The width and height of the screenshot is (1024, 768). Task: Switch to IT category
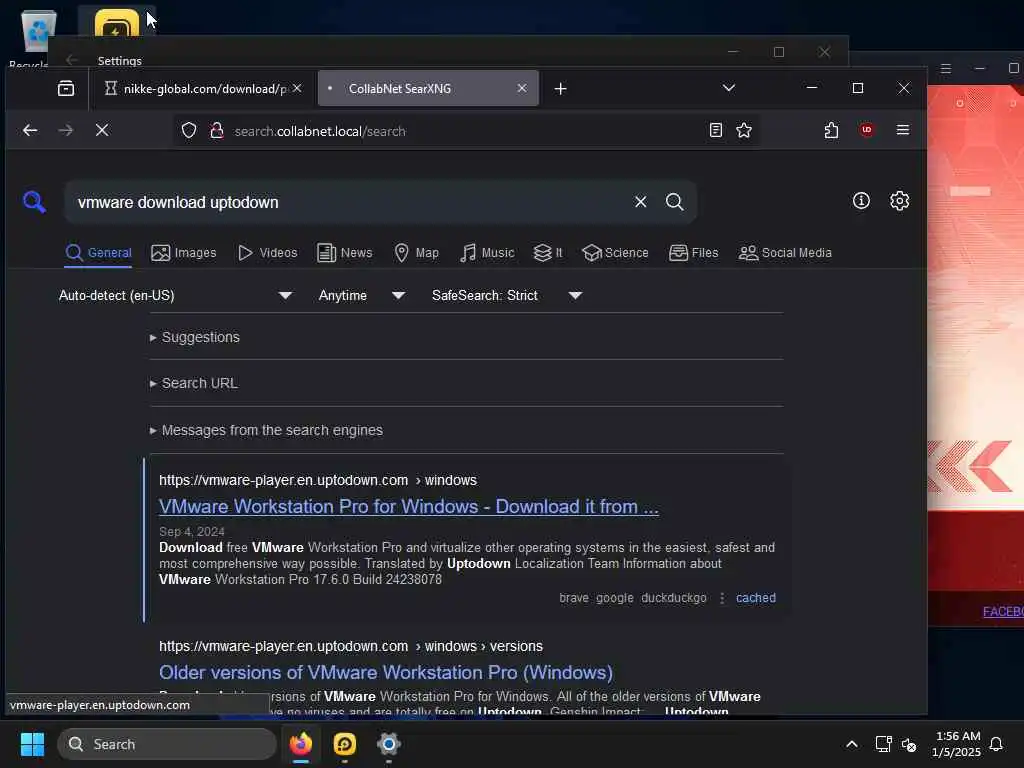pyautogui.click(x=548, y=253)
